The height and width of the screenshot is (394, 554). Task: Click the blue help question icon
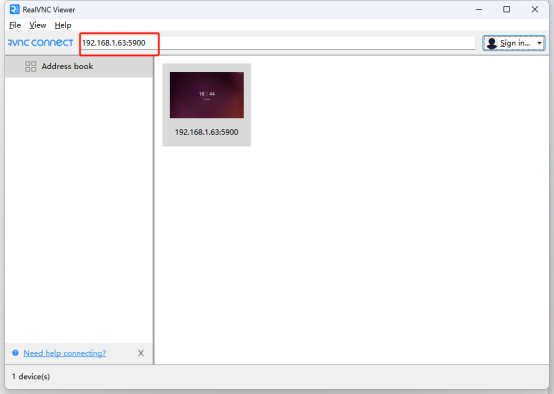click(15, 353)
